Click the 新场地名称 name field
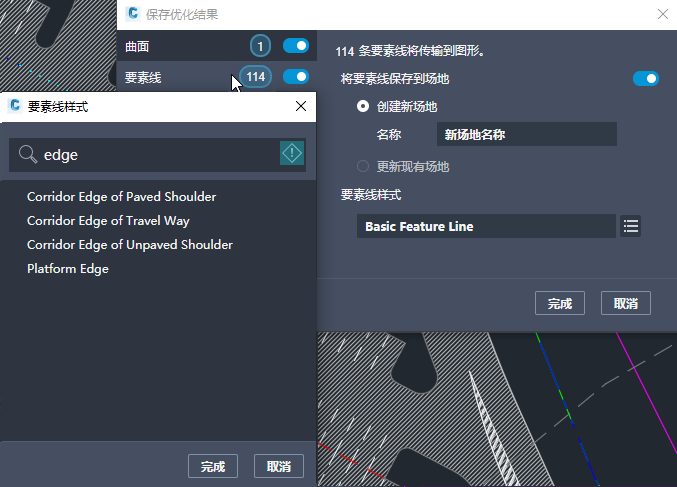The height and width of the screenshot is (487, 677). tap(527, 134)
